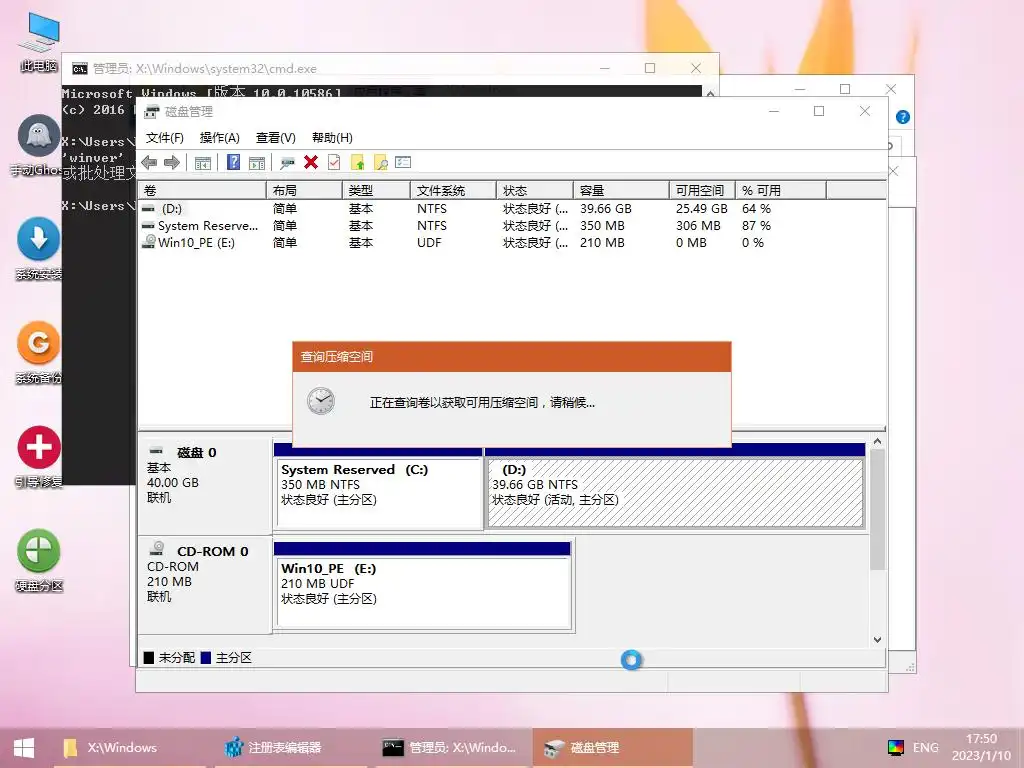Click the cmd.exe window title text
The image size is (1024, 768).
click(x=204, y=69)
